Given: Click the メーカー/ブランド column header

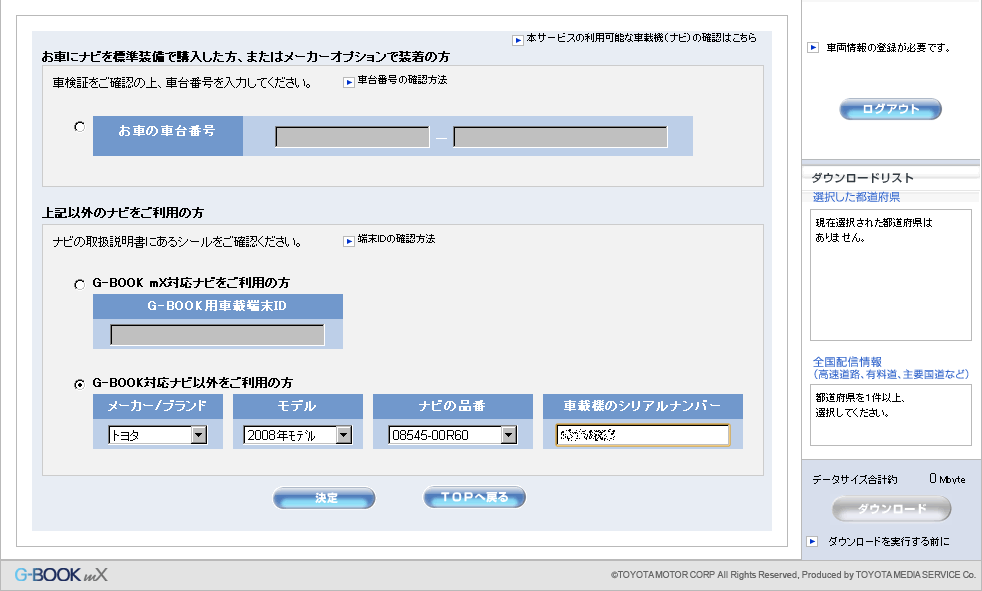Looking at the screenshot, I should click(x=158, y=406).
